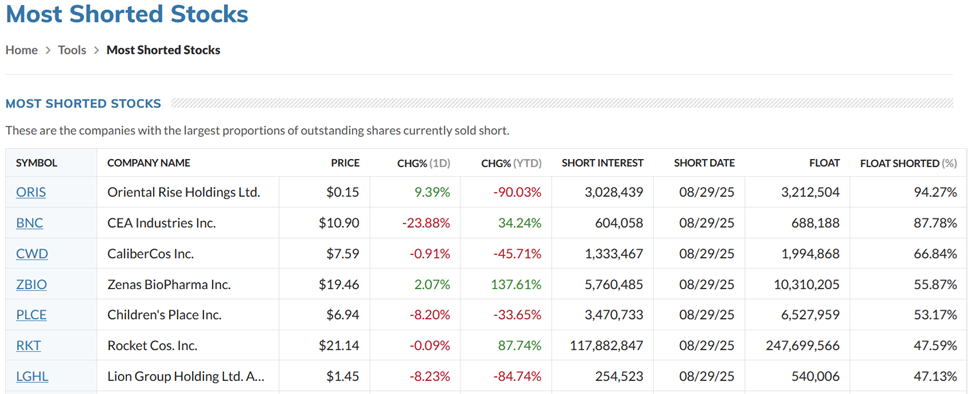
Task: Sort by the CHG% (YTD) column header
Action: (511, 163)
